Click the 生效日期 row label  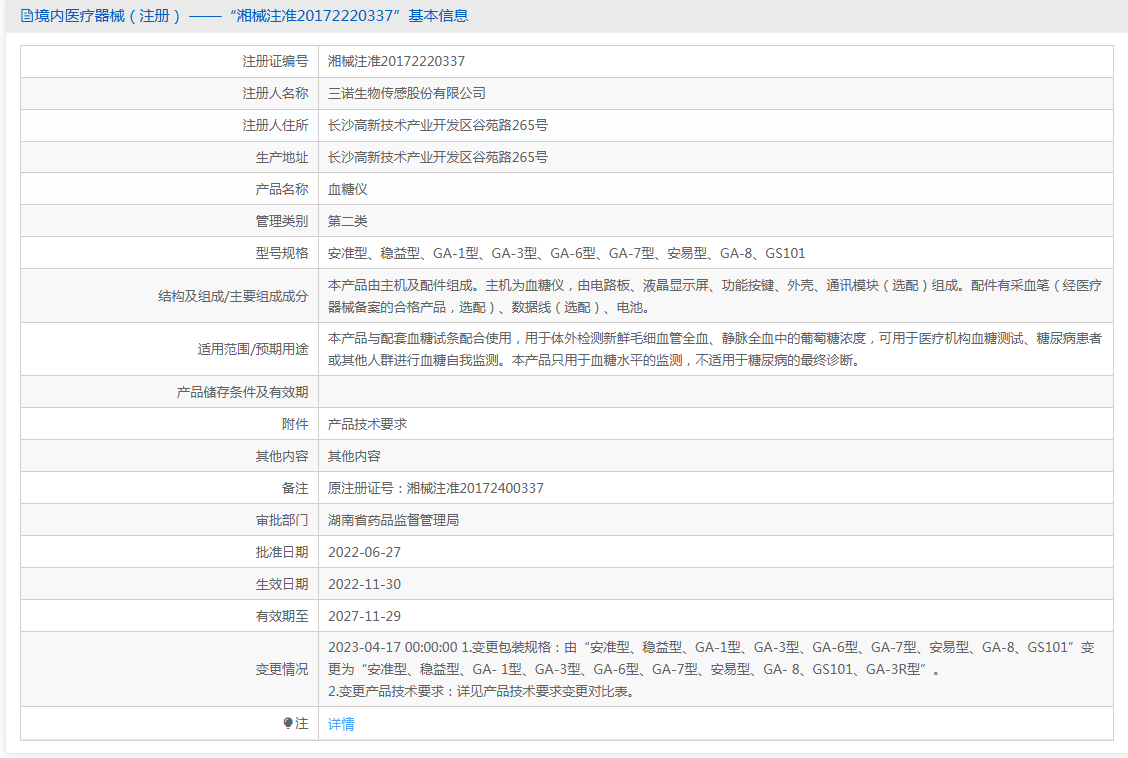281,584
